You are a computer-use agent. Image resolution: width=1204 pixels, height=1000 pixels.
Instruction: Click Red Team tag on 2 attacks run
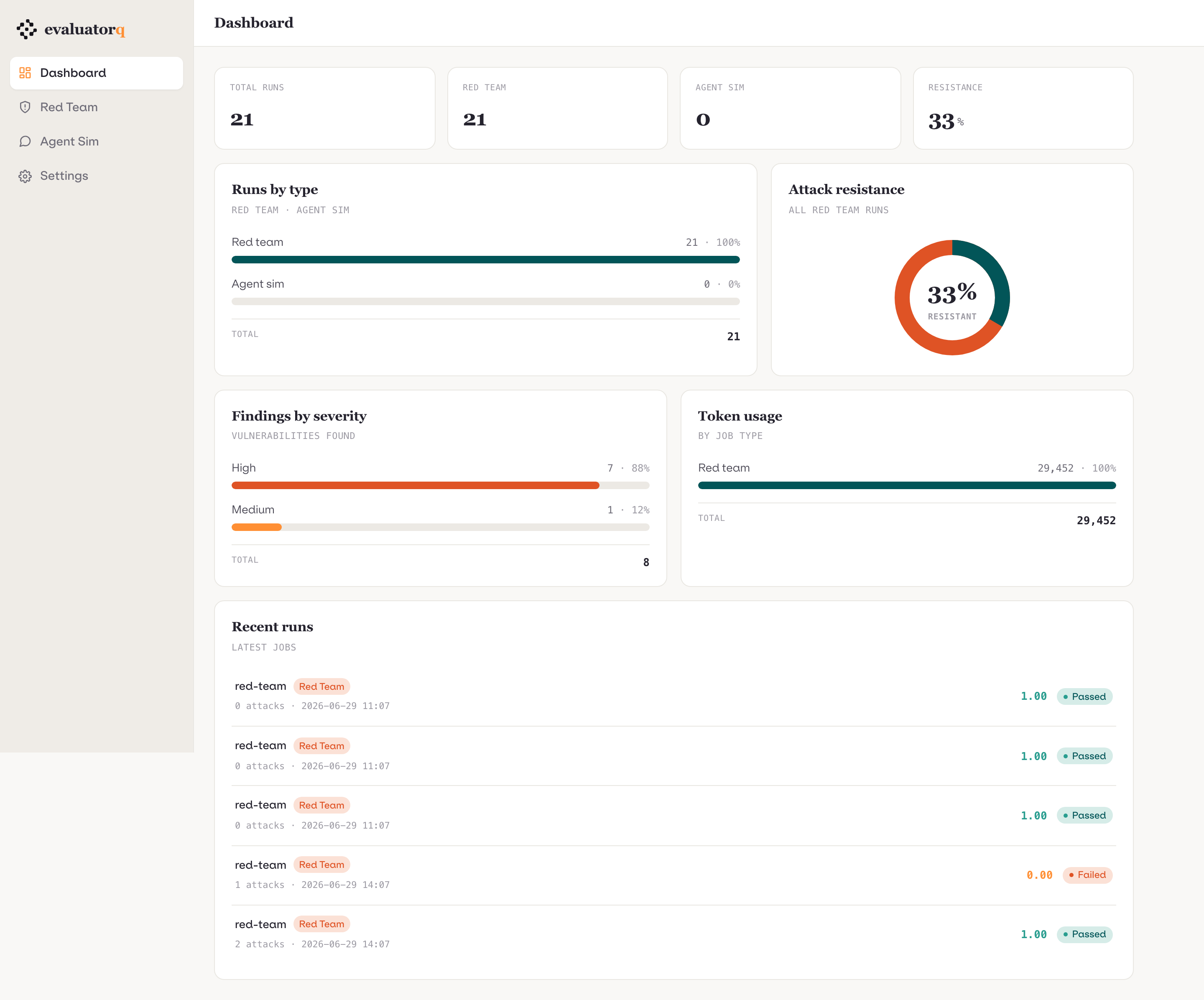[321, 924]
